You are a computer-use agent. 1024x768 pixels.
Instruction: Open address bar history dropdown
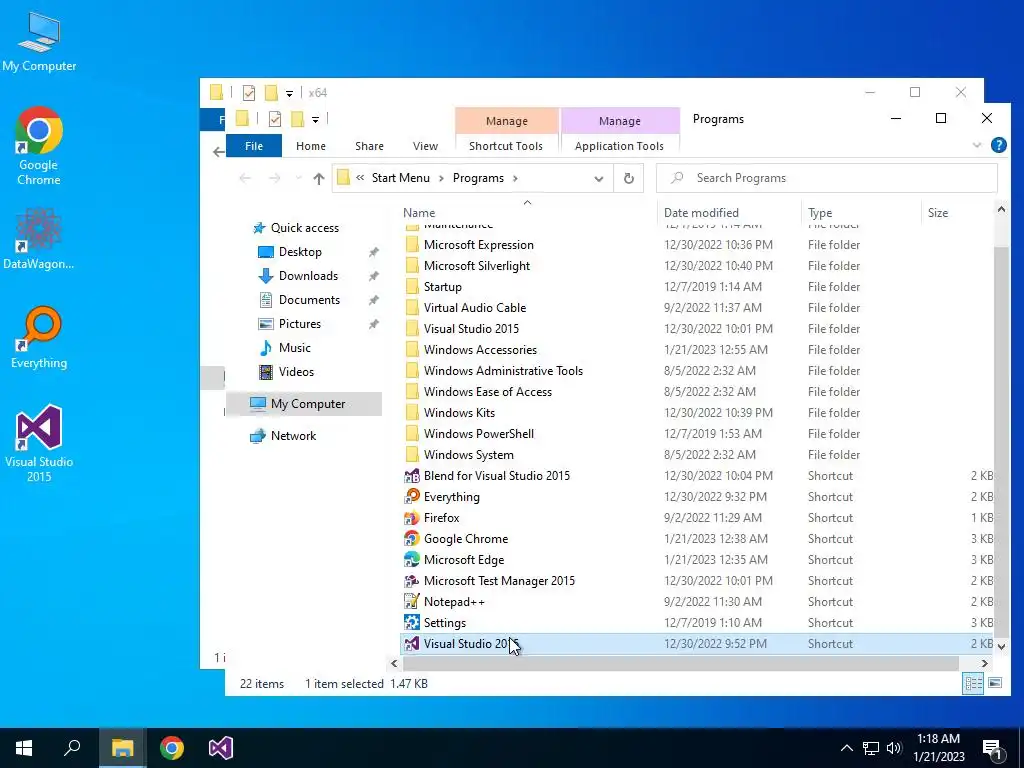[598, 178]
